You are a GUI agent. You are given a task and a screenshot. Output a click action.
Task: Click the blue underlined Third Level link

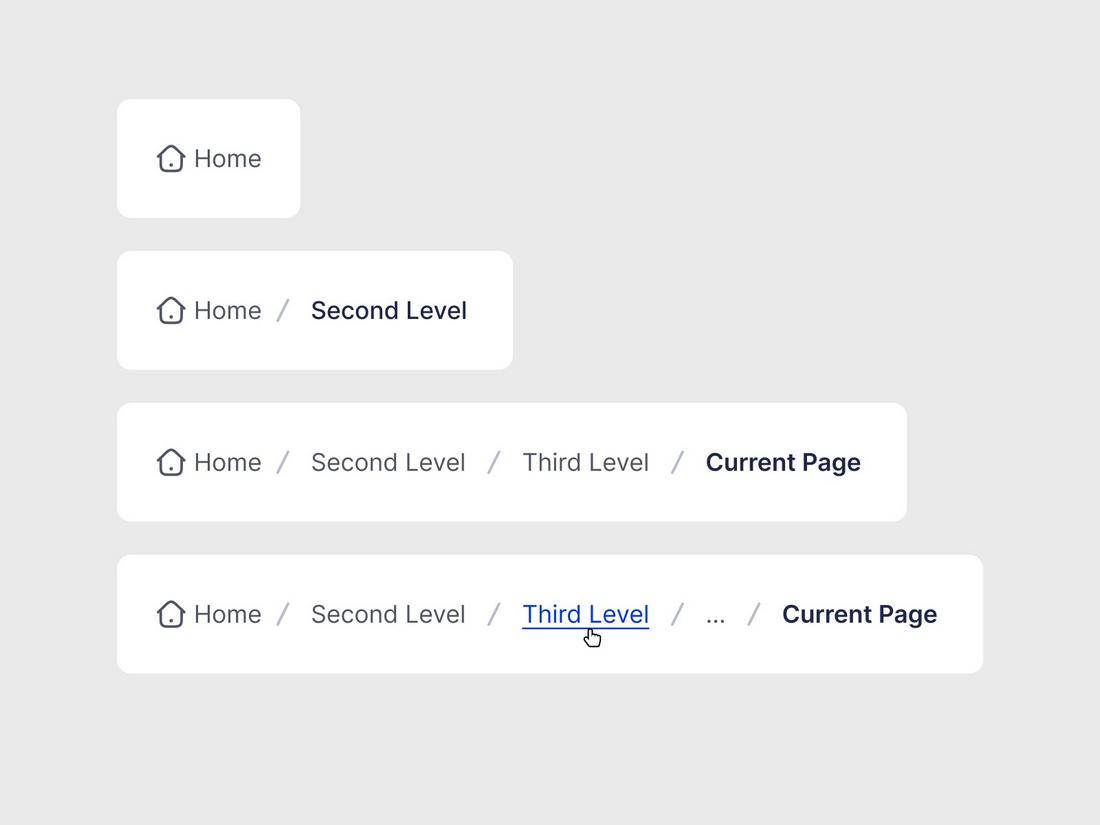(586, 615)
